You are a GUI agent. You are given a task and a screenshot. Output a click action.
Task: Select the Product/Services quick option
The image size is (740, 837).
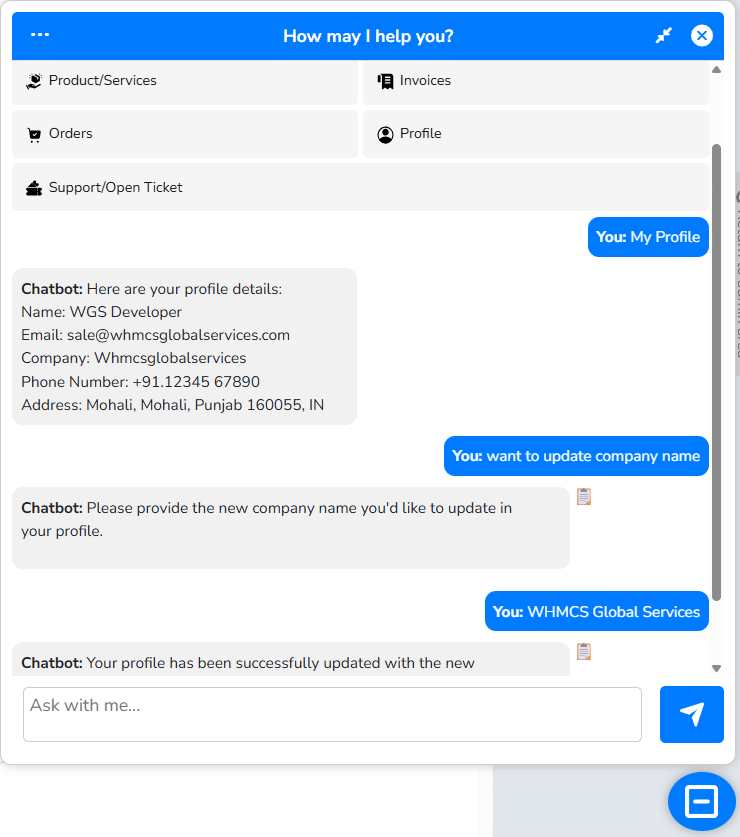click(x=185, y=81)
